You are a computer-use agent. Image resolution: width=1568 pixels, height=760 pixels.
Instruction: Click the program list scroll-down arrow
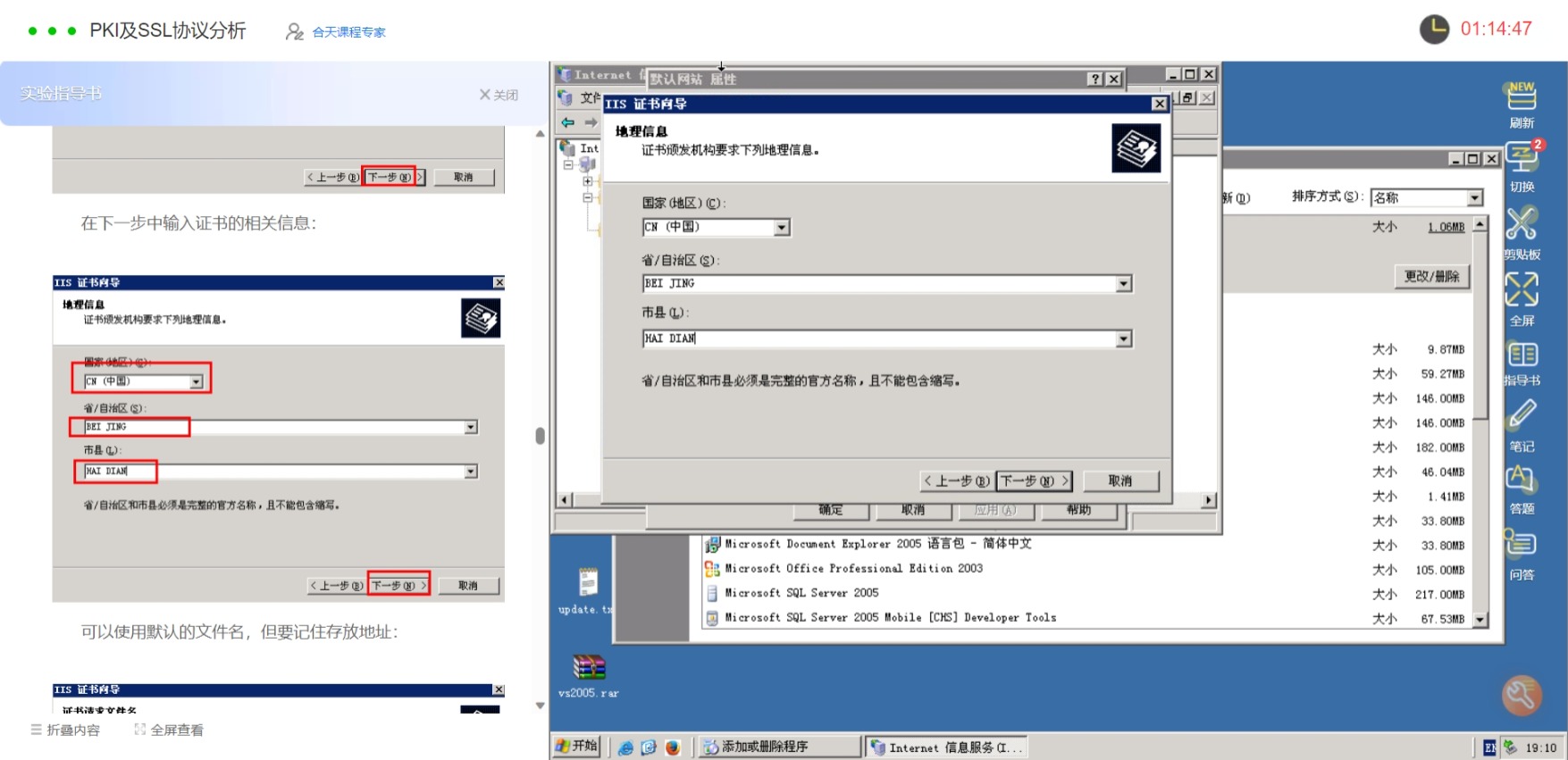coord(1480,620)
